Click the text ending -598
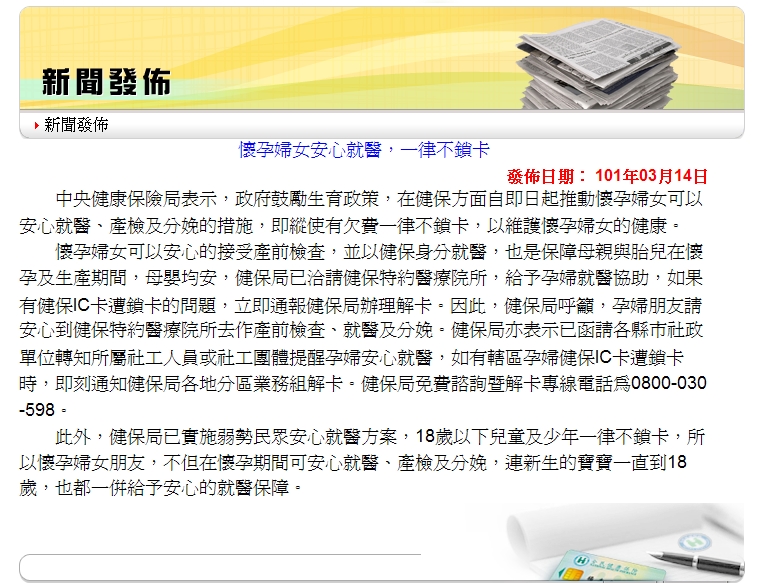Screen dimensions: 759x583 [37, 410]
